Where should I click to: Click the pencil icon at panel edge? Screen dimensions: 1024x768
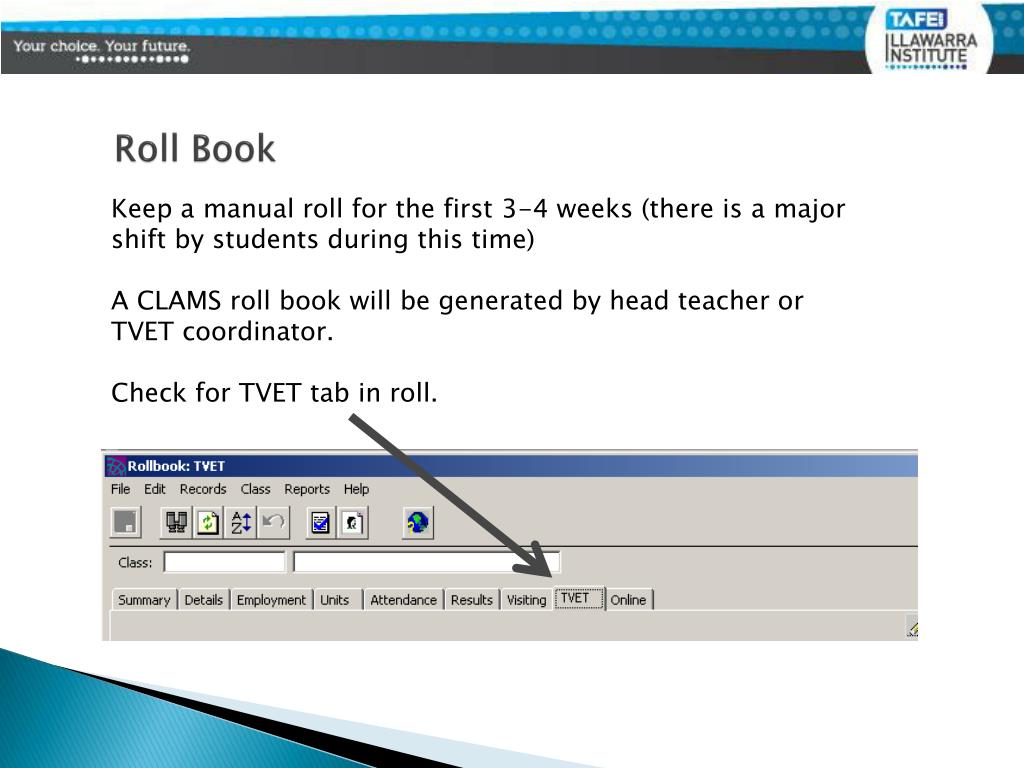click(912, 627)
